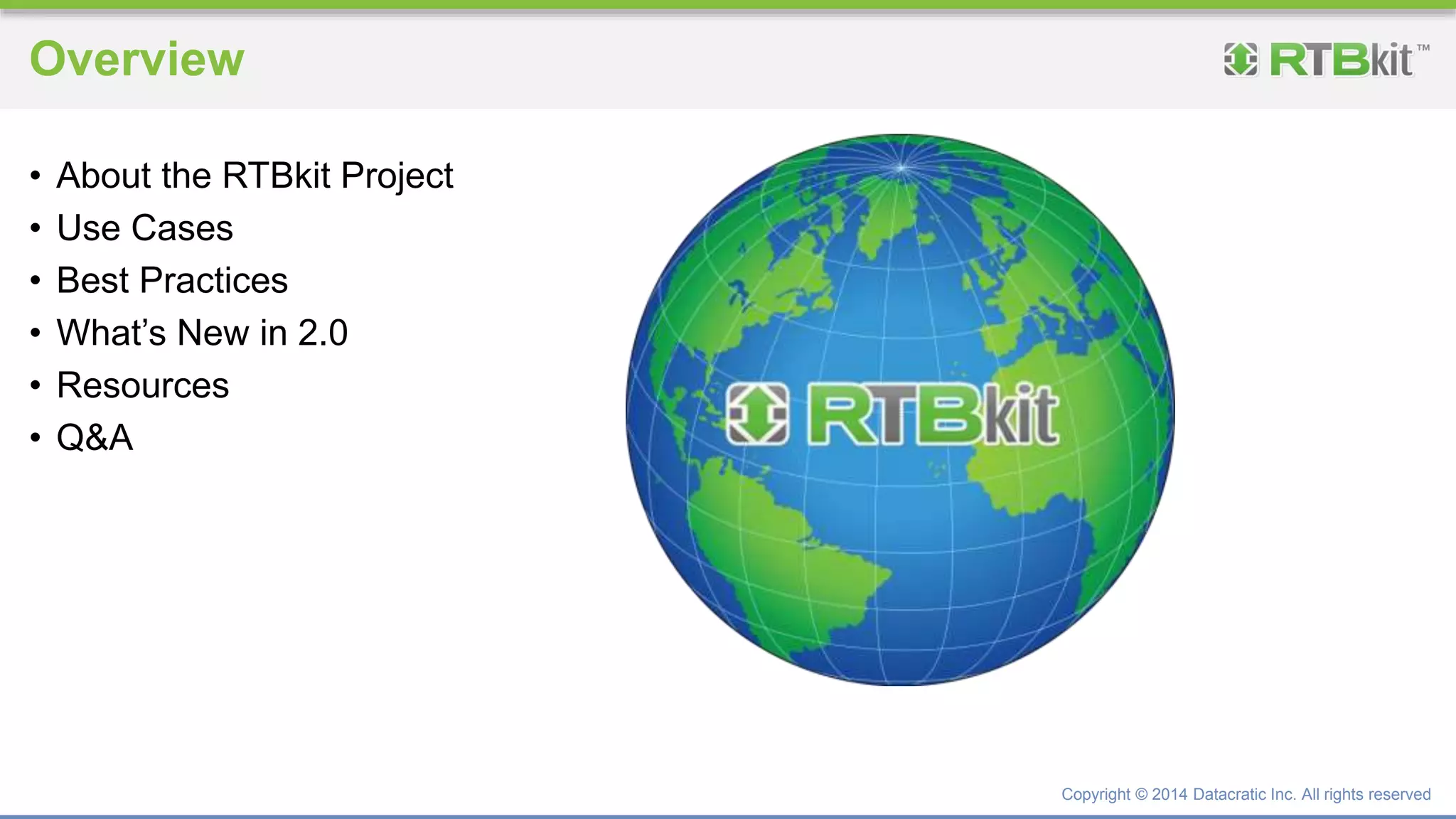Click the globe's north pole point
Viewport: 1456px width, 819px height.
901,168
